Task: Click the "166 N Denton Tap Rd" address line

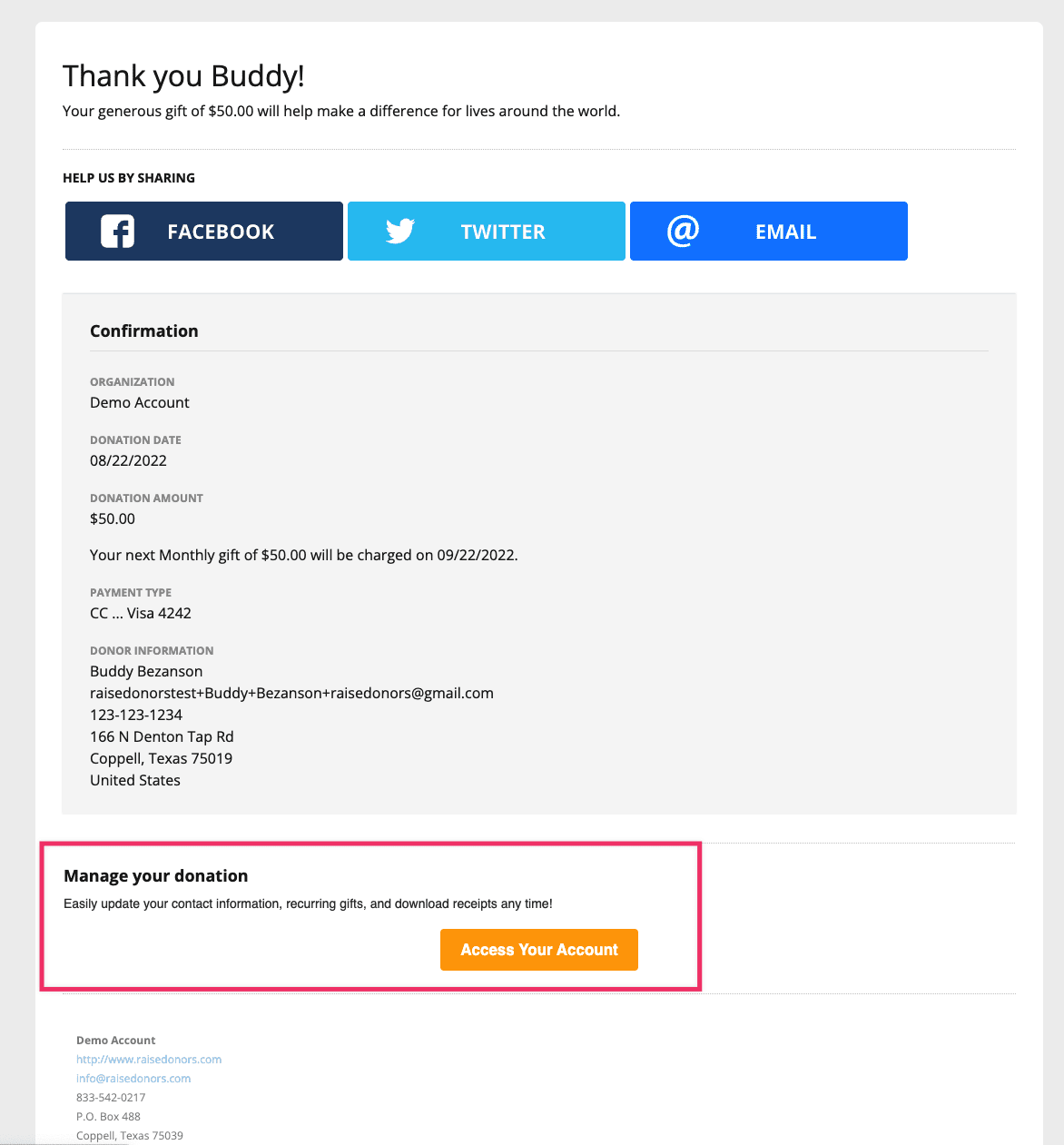Action: coord(162,736)
